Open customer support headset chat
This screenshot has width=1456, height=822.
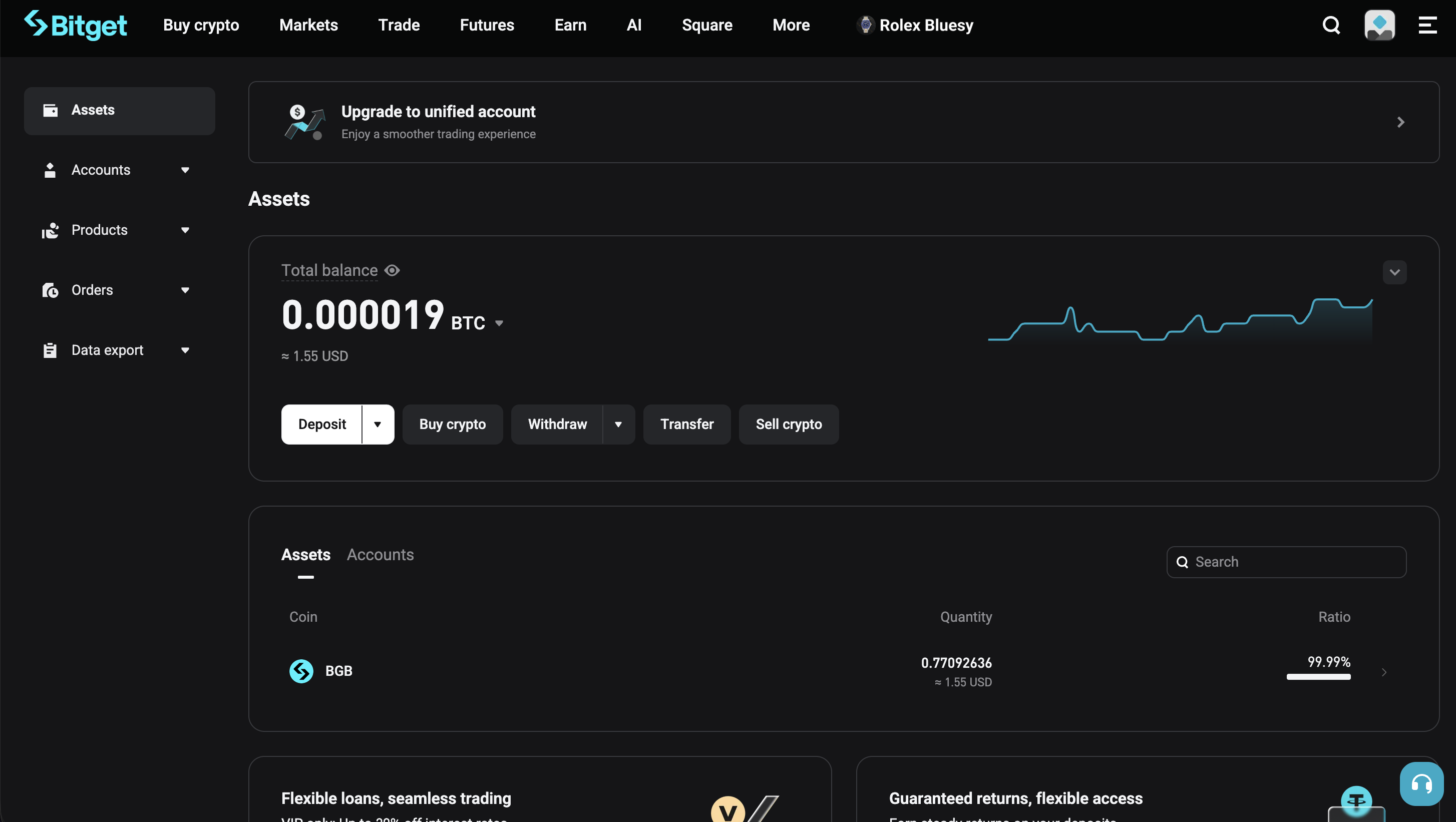1421,783
